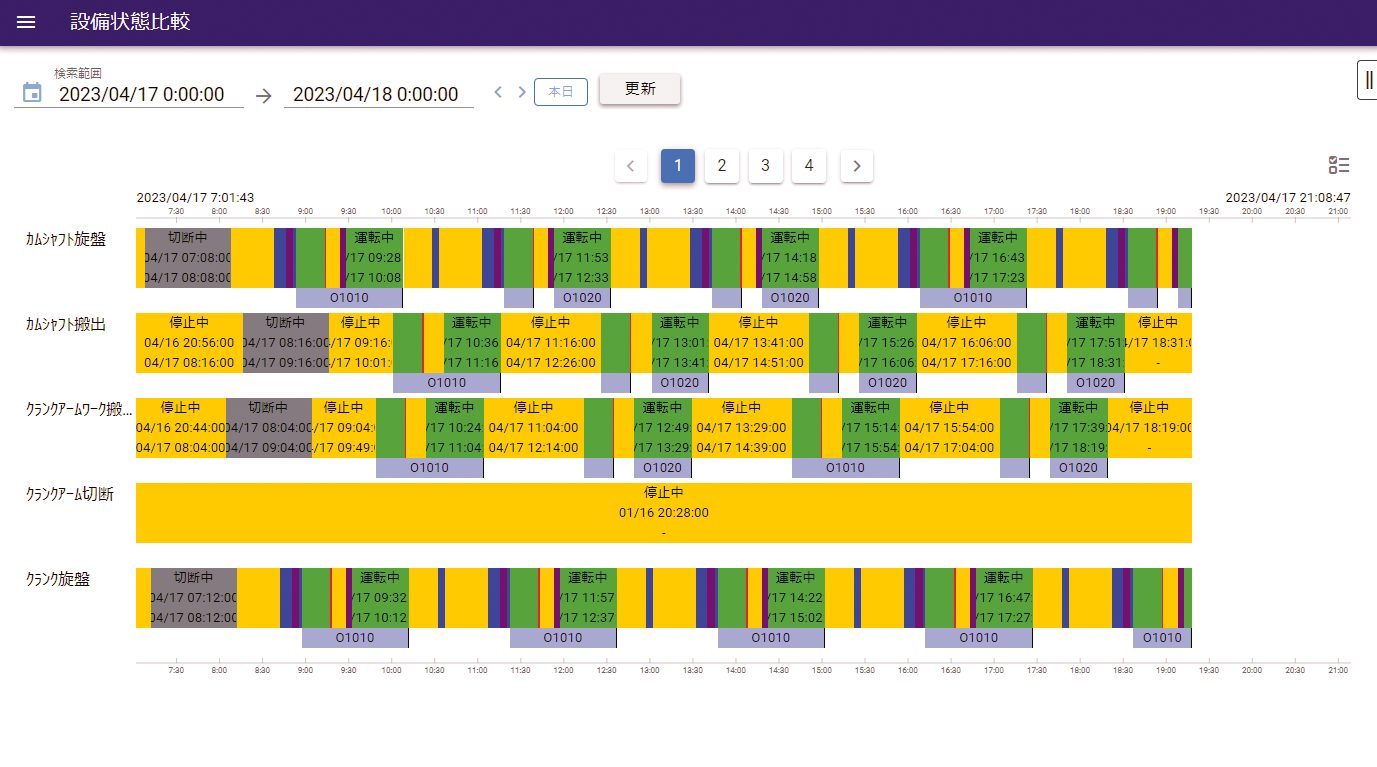Select 運転中 /17 15:26 block in カムシャフト搬出

[888, 343]
